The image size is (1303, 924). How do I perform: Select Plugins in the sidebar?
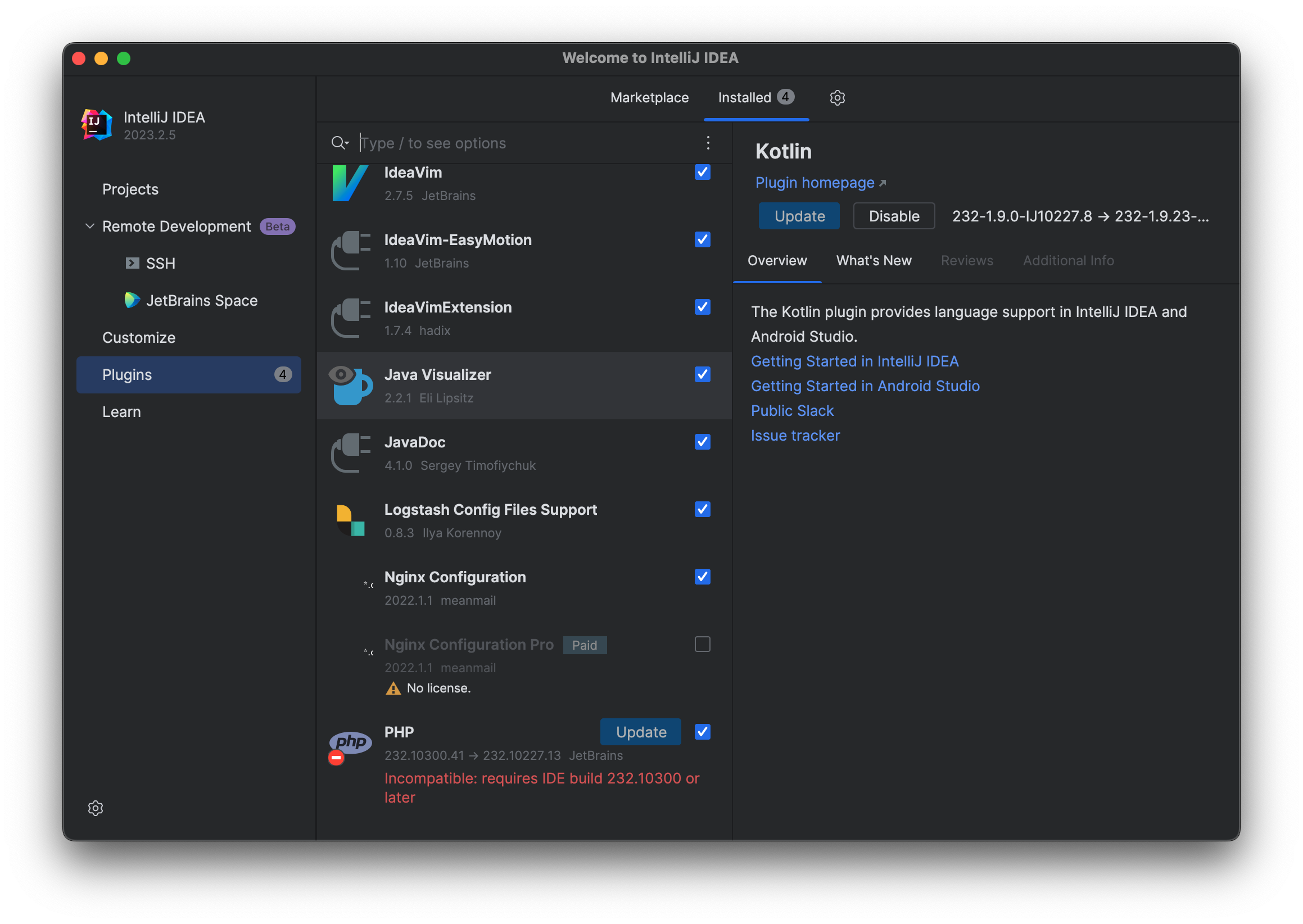[188, 374]
